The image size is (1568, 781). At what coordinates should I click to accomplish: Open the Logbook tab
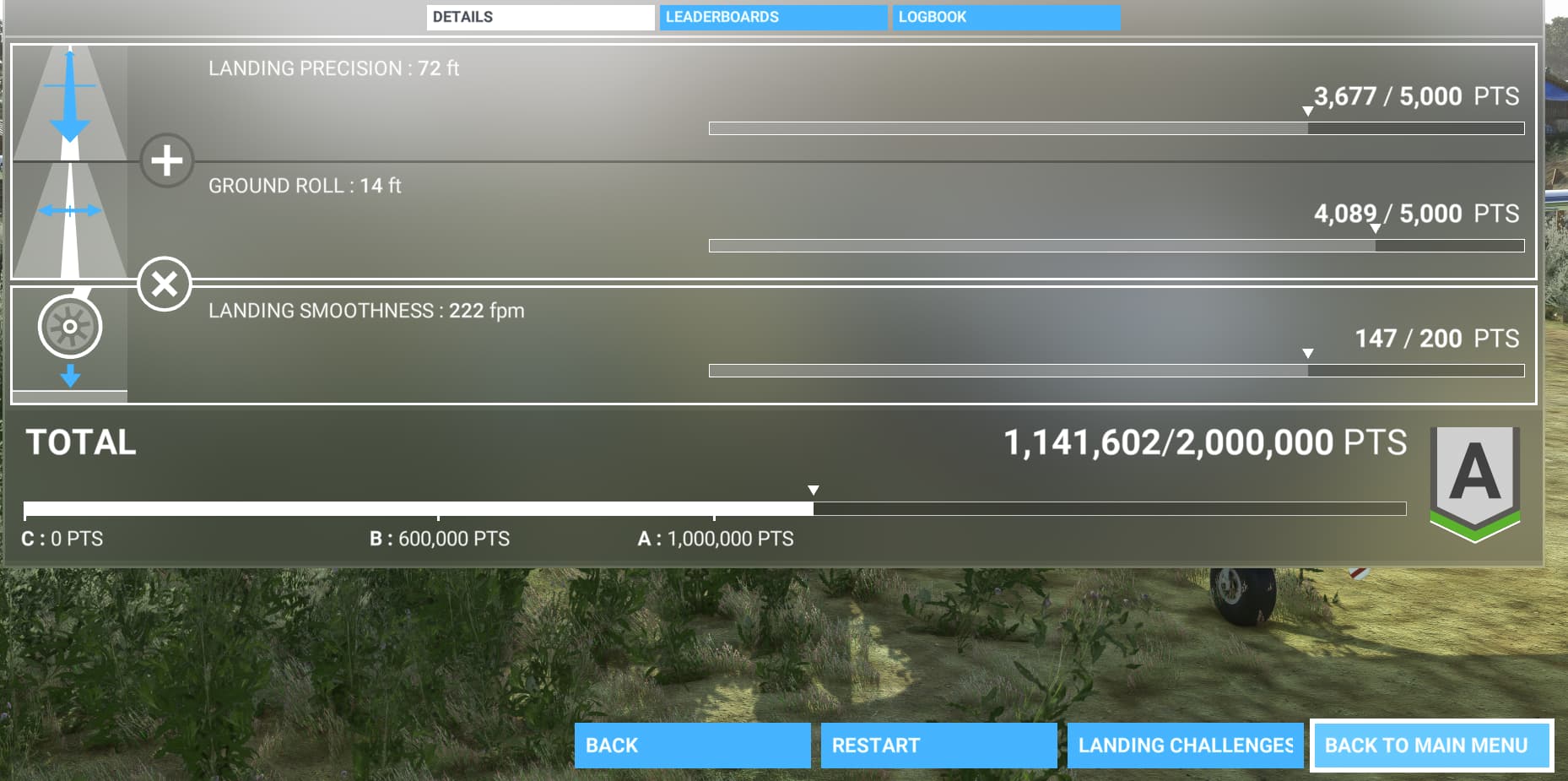[1007, 17]
